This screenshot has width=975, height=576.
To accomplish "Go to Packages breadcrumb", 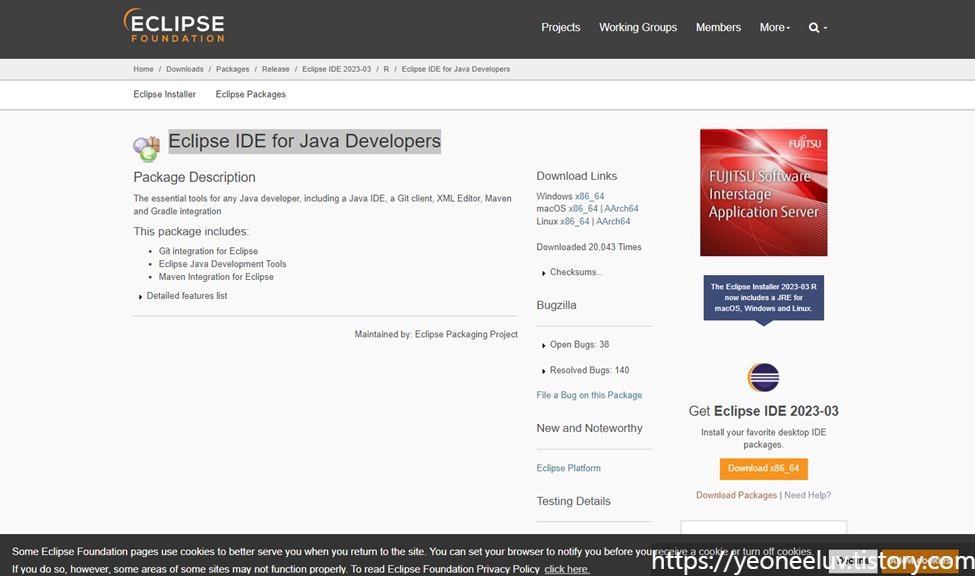I will coord(233,69).
